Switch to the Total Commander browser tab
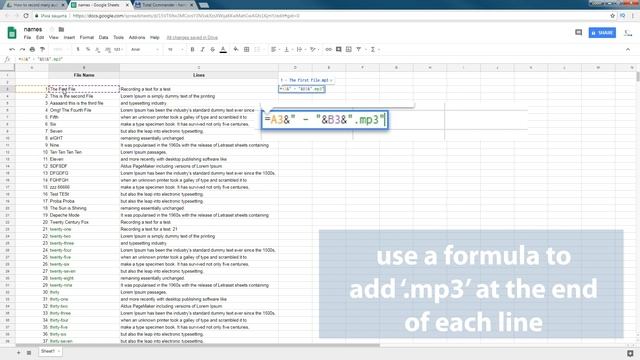This screenshot has width=640, height=360. pos(164,5)
